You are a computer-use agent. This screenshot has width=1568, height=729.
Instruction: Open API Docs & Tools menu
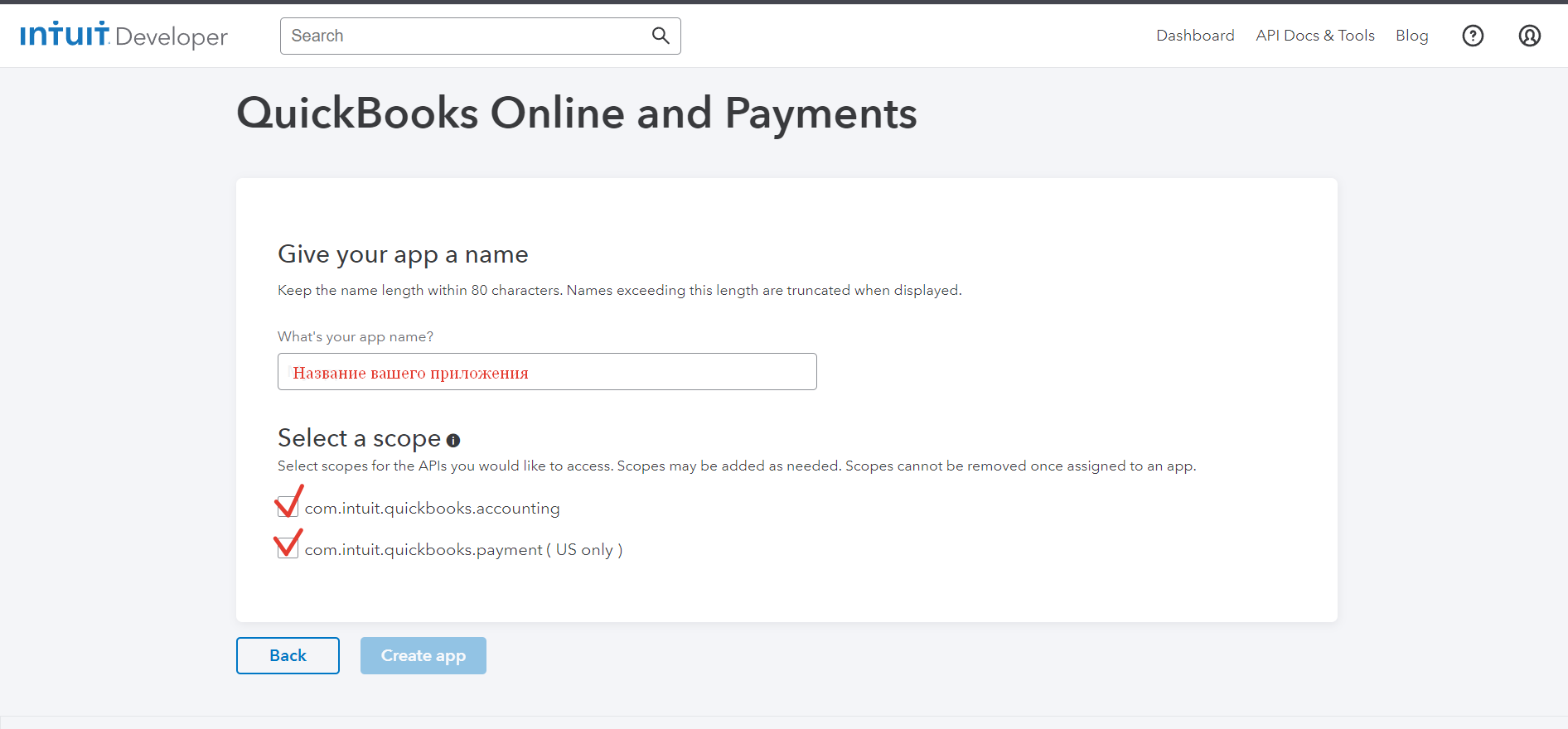[1315, 36]
